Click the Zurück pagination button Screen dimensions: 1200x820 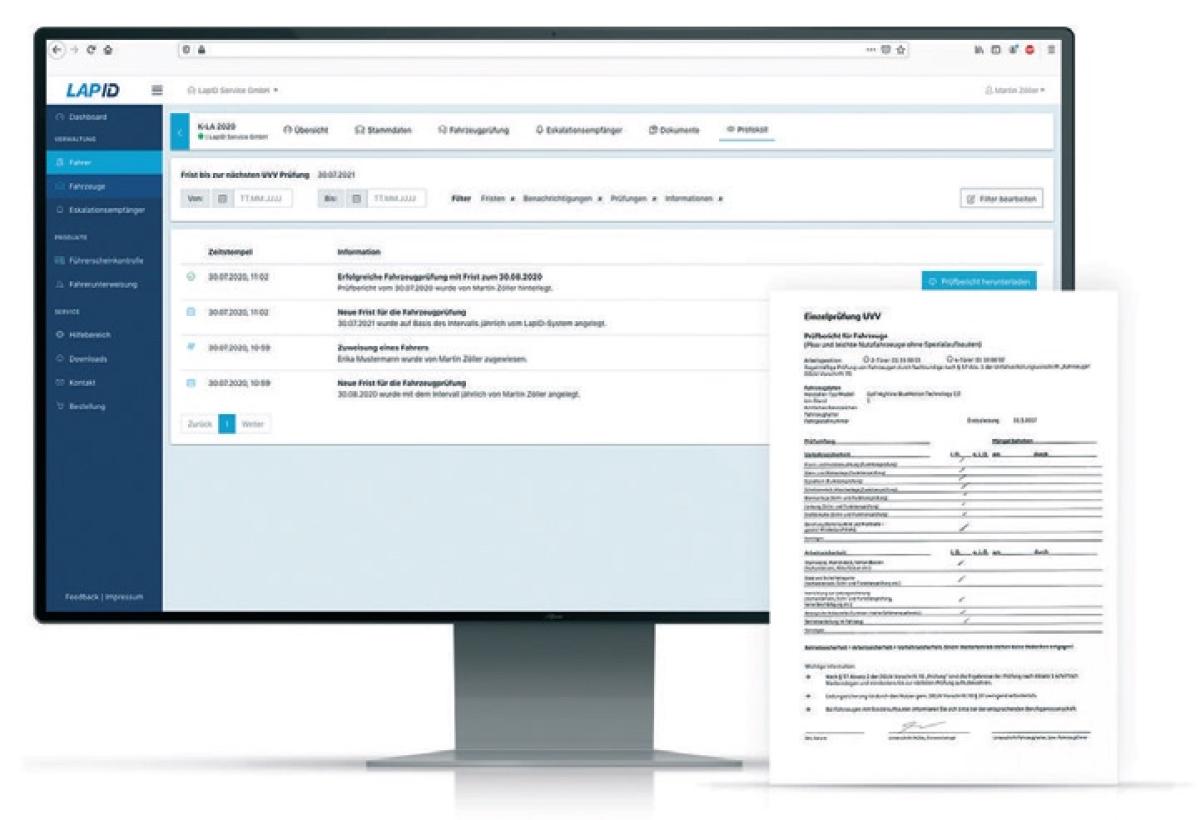coord(200,424)
